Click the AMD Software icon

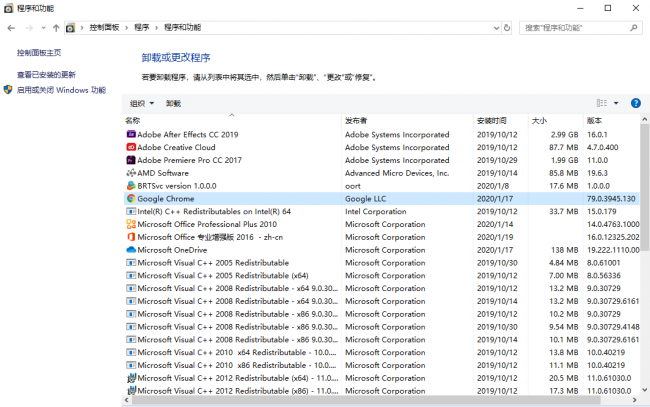pos(131,173)
